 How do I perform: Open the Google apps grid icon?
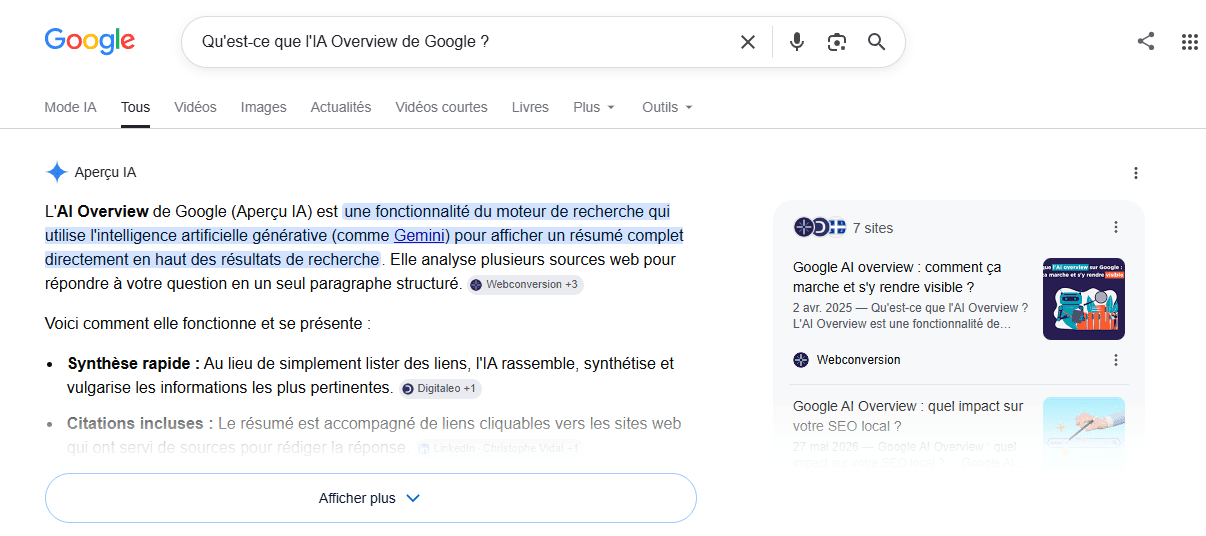1190,41
